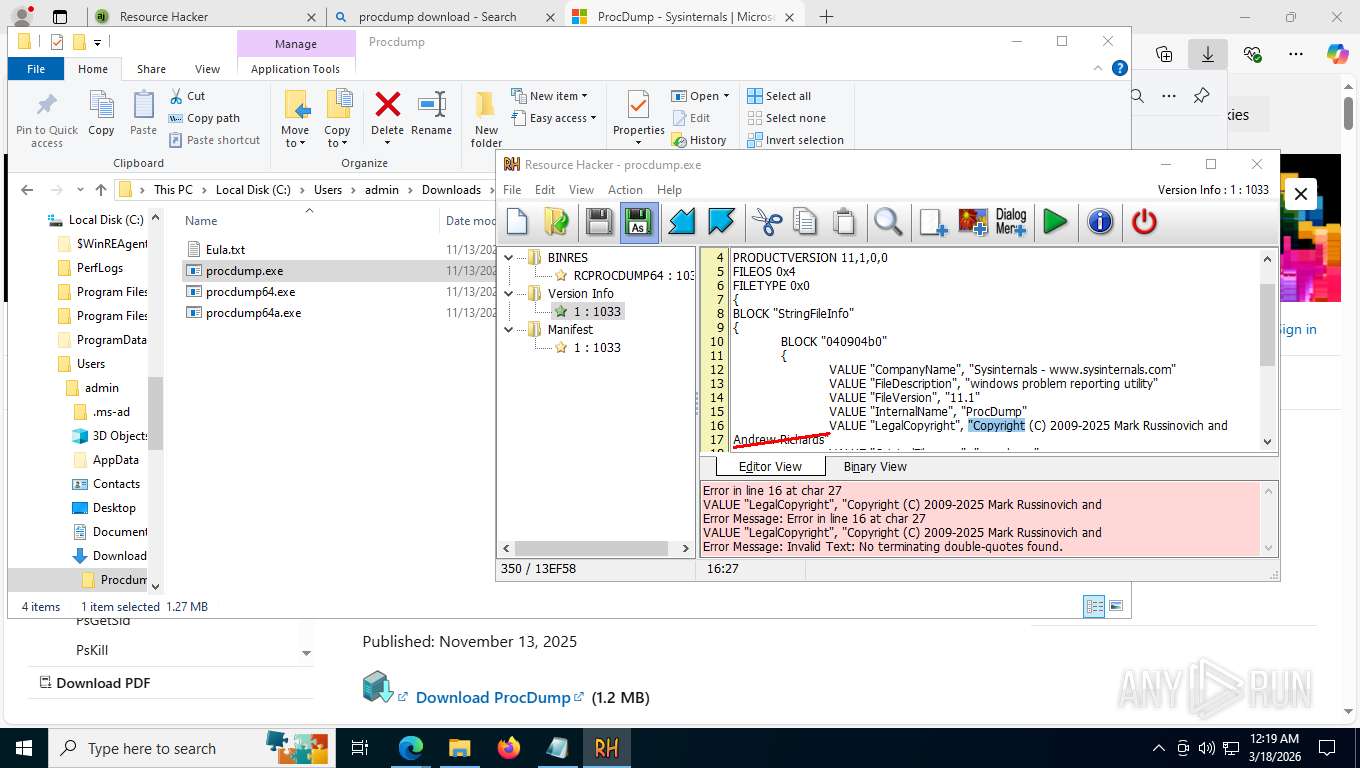Click Select all in Explorer ribbon

coord(780,96)
